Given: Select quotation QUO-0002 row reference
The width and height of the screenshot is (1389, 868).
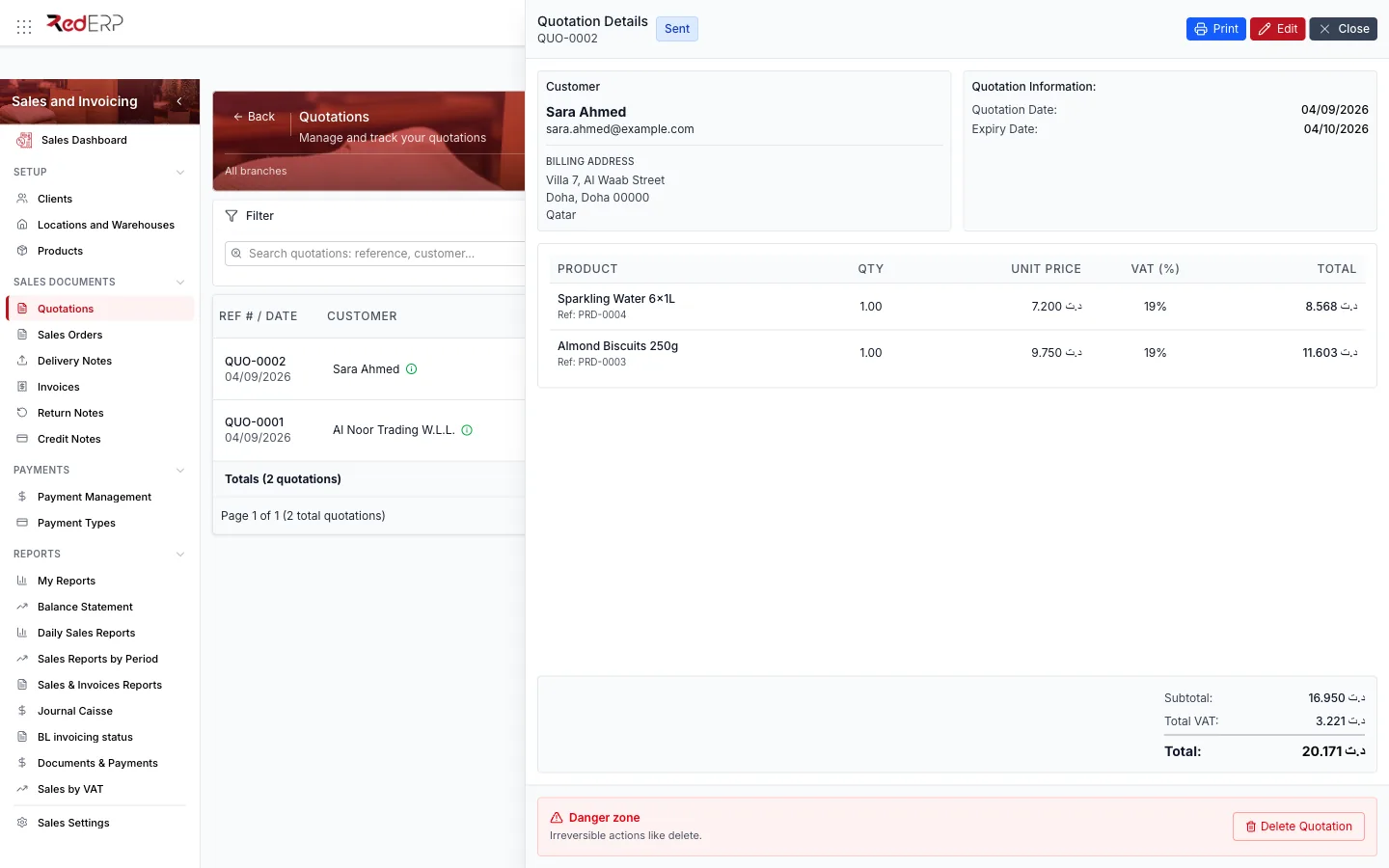Looking at the screenshot, I should click(256, 362).
